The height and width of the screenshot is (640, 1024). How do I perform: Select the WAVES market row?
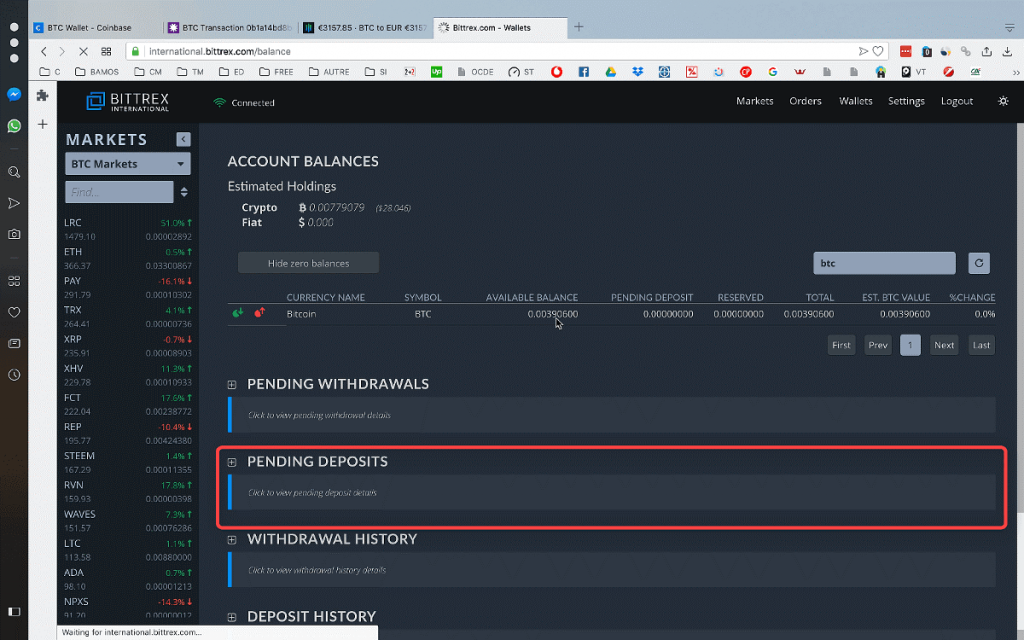(x=128, y=521)
